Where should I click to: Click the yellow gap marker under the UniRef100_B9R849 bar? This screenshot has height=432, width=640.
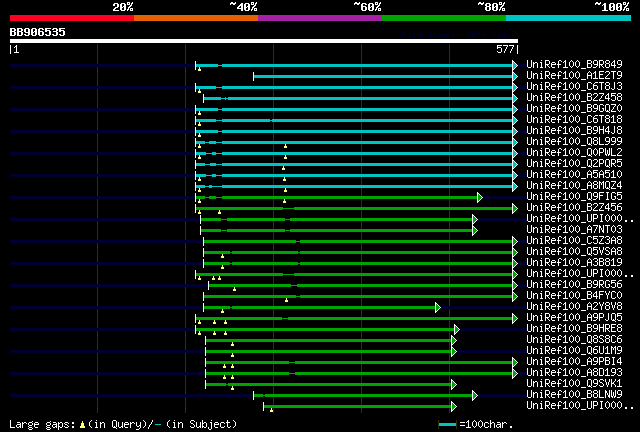[199, 69]
